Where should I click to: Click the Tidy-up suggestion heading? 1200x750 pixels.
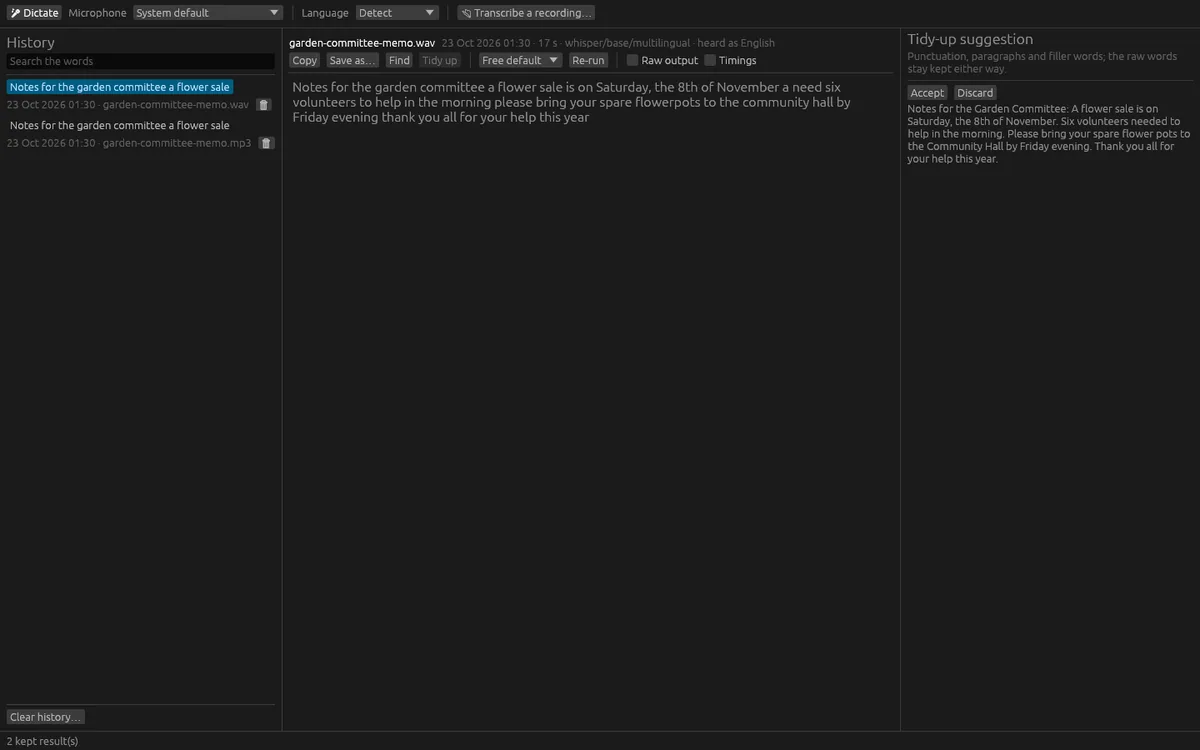970,39
